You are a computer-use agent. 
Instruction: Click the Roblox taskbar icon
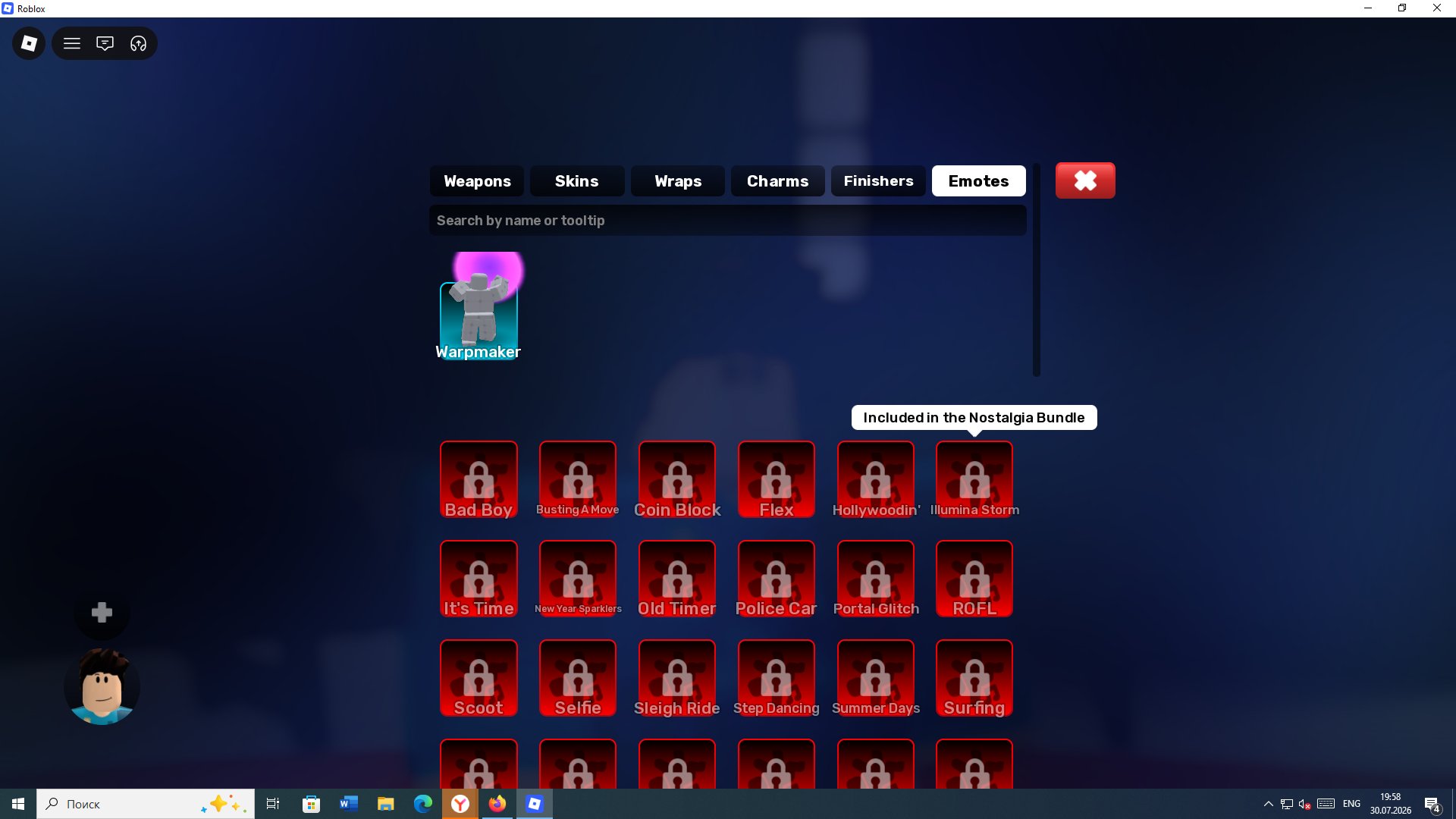tap(535, 804)
